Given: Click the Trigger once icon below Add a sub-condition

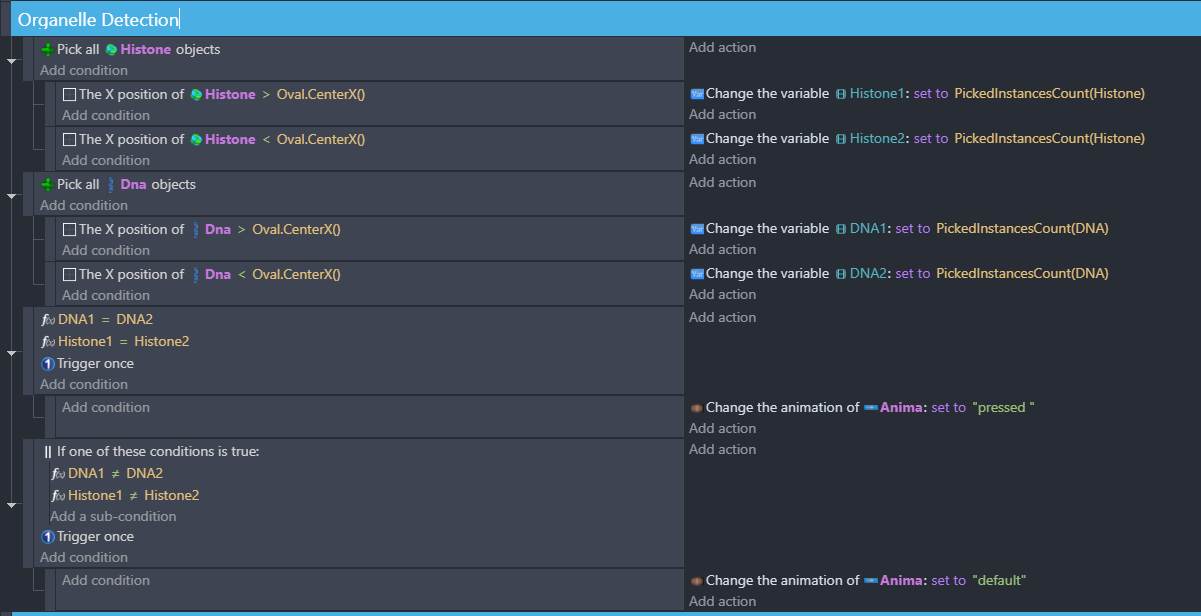Looking at the screenshot, I should pos(47,536).
